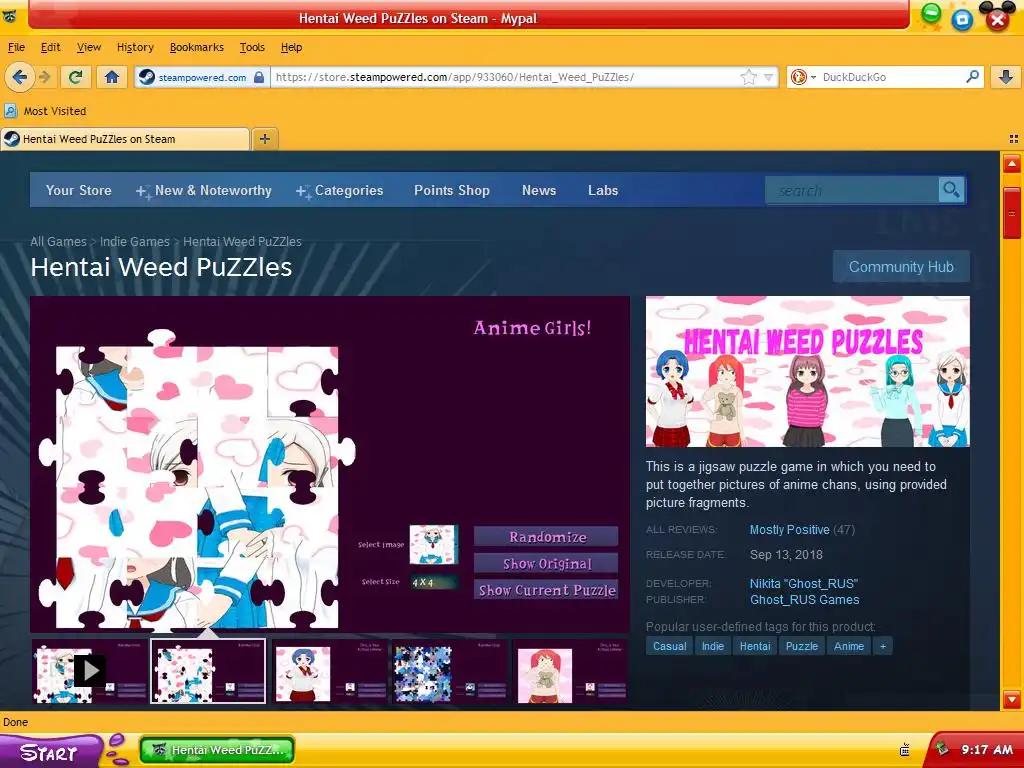Expand the New & Noteworthy menu
Viewport: 1024px width, 768px height.
(203, 190)
